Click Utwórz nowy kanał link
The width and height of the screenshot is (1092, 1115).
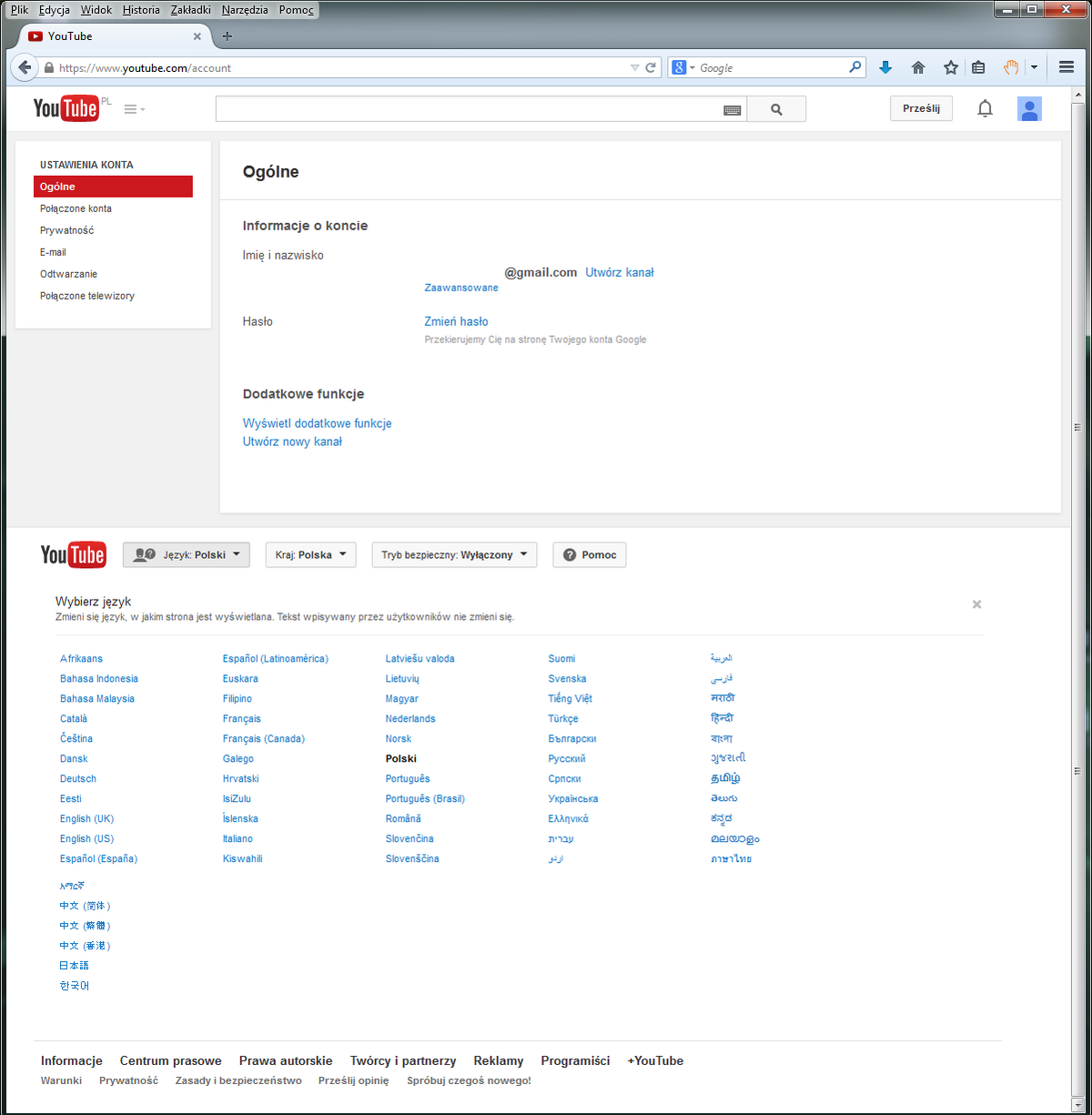tap(292, 441)
